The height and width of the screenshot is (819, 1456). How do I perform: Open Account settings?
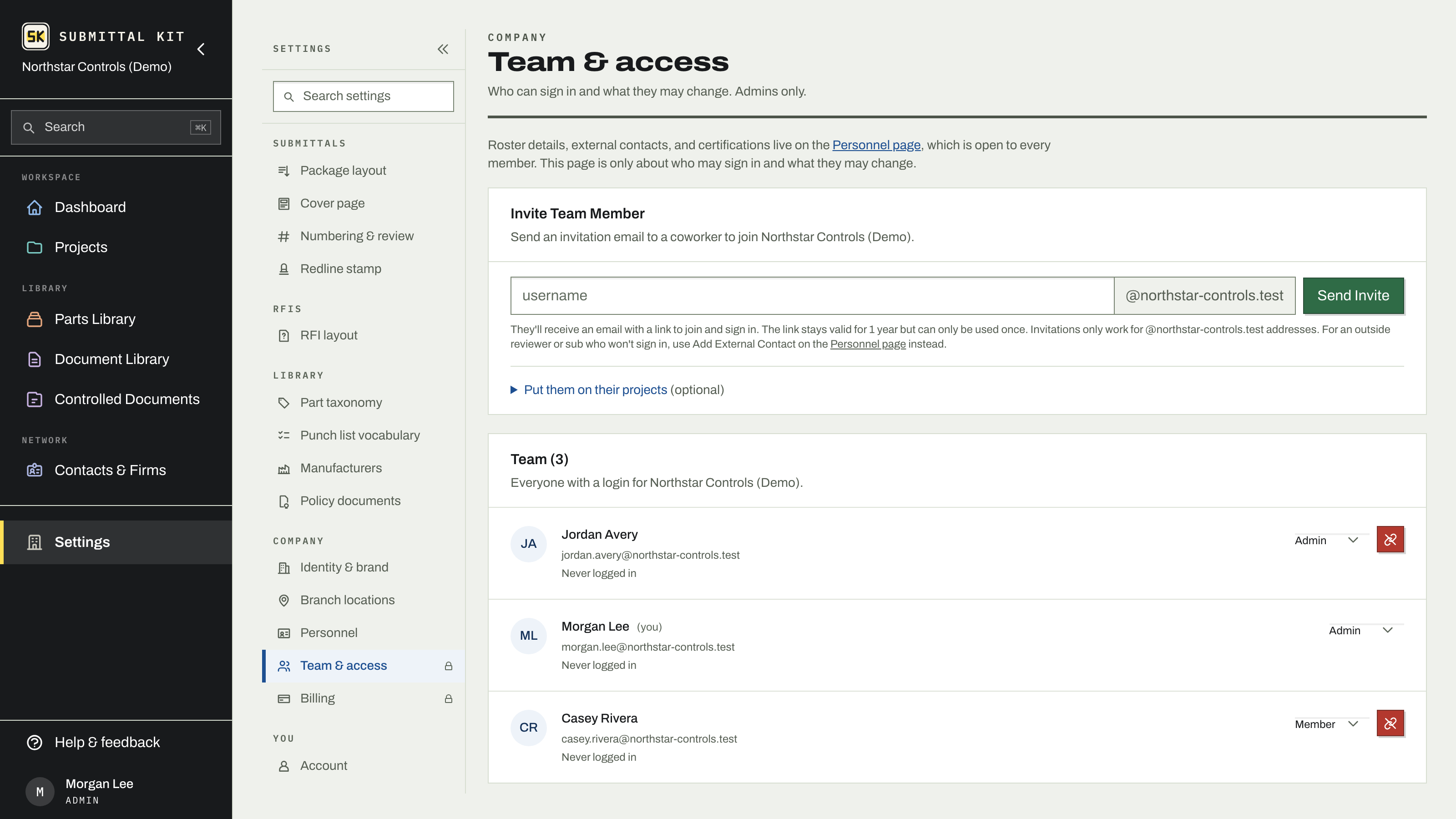(x=364, y=766)
